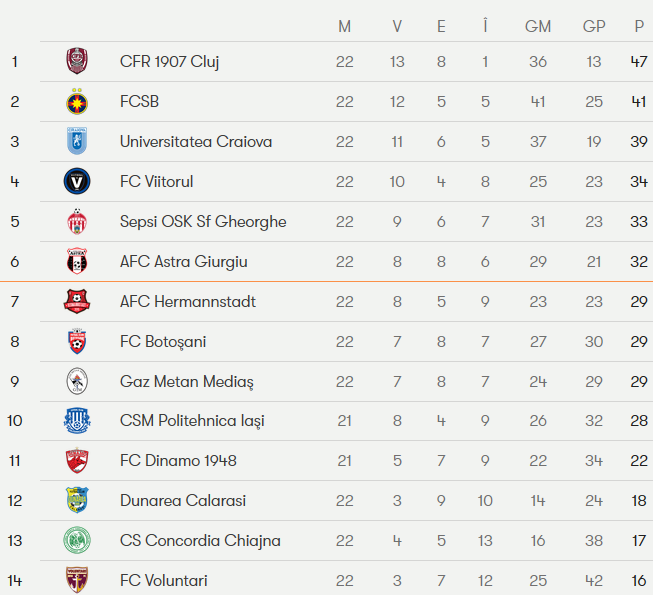Screen dimensions: 653x595
Task: Click the CS Concordia Chiajna badge
Action: pos(77,541)
